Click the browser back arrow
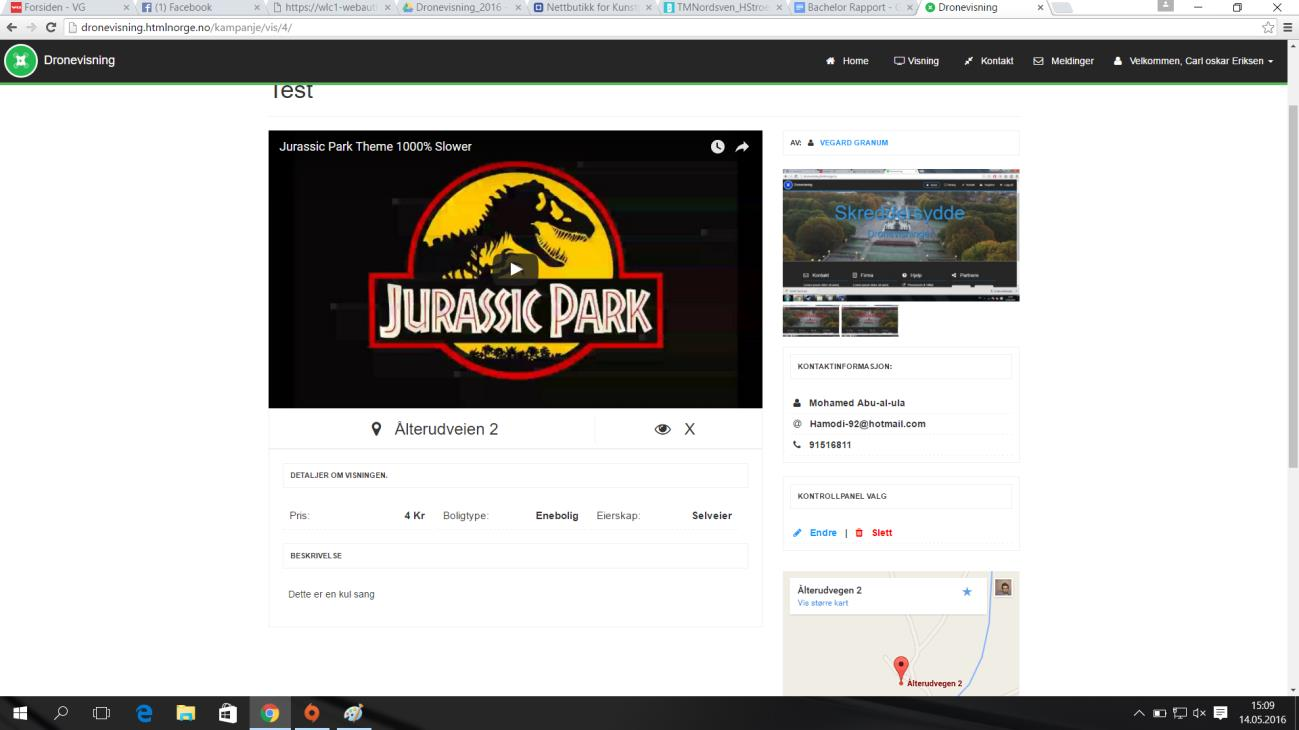The width and height of the screenshot is (1299, 730). [x=12, y=27]
